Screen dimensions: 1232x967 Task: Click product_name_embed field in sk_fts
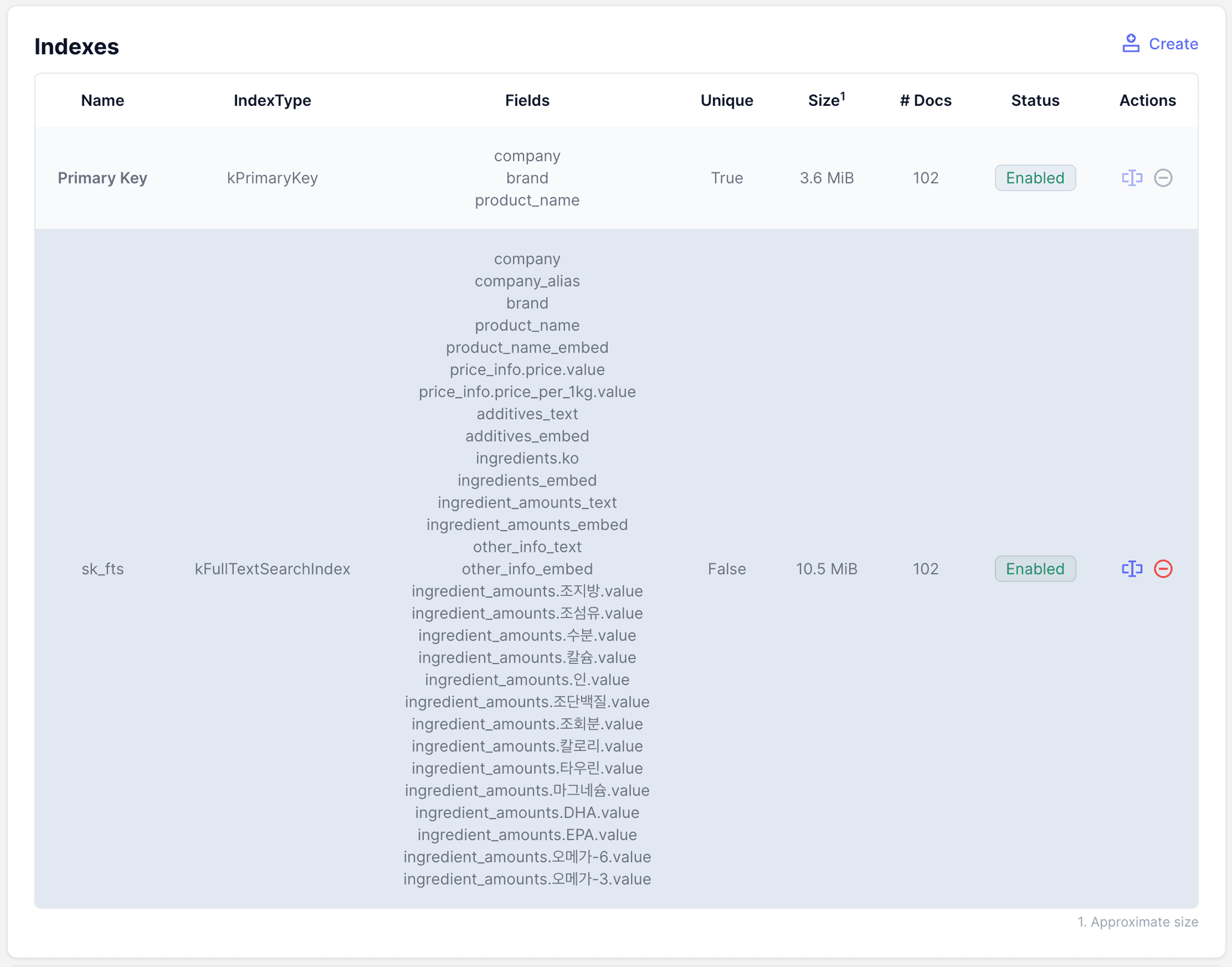[x=527, y=348]
